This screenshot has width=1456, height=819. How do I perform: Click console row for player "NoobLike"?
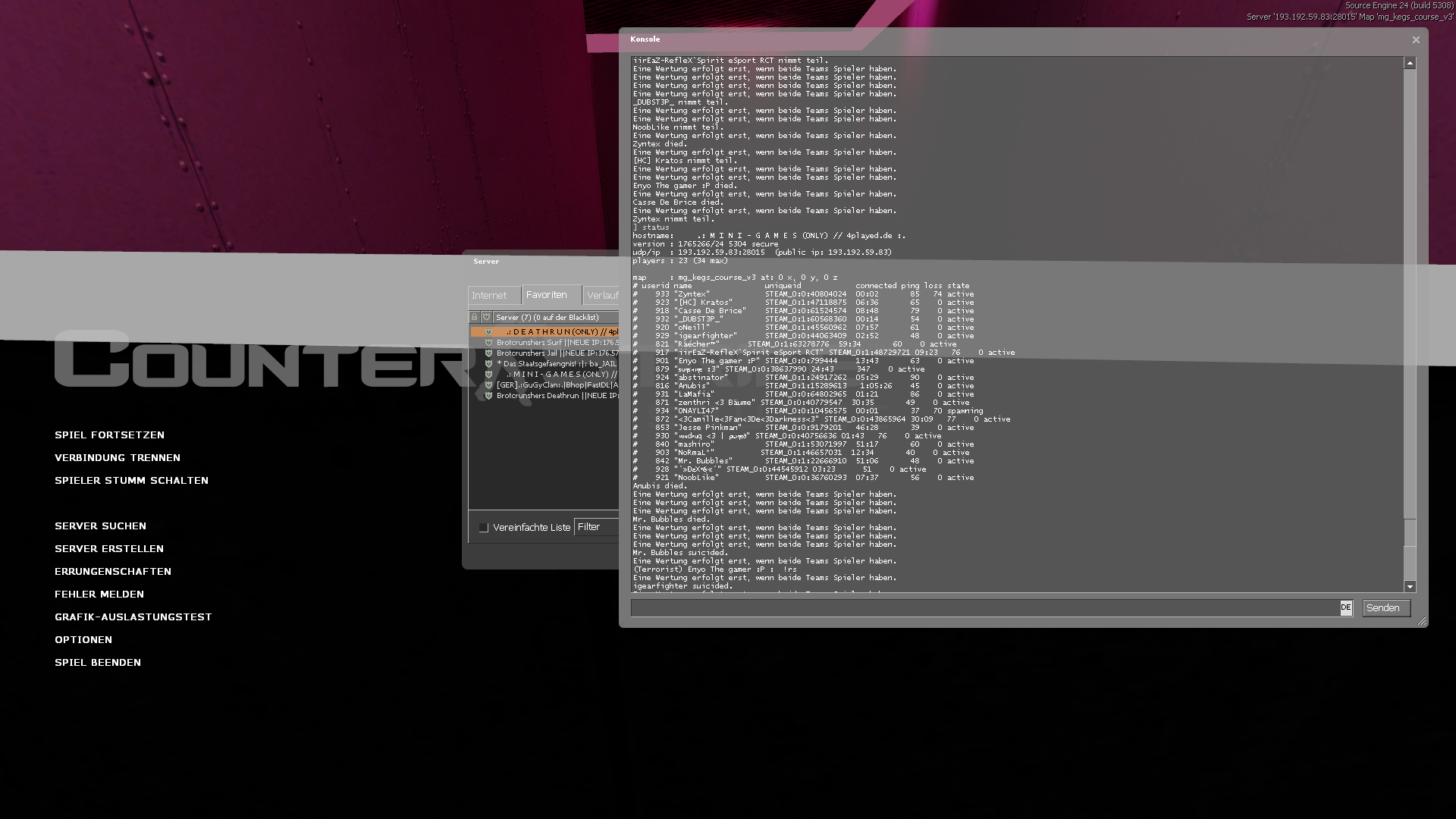tap(804, 478)
